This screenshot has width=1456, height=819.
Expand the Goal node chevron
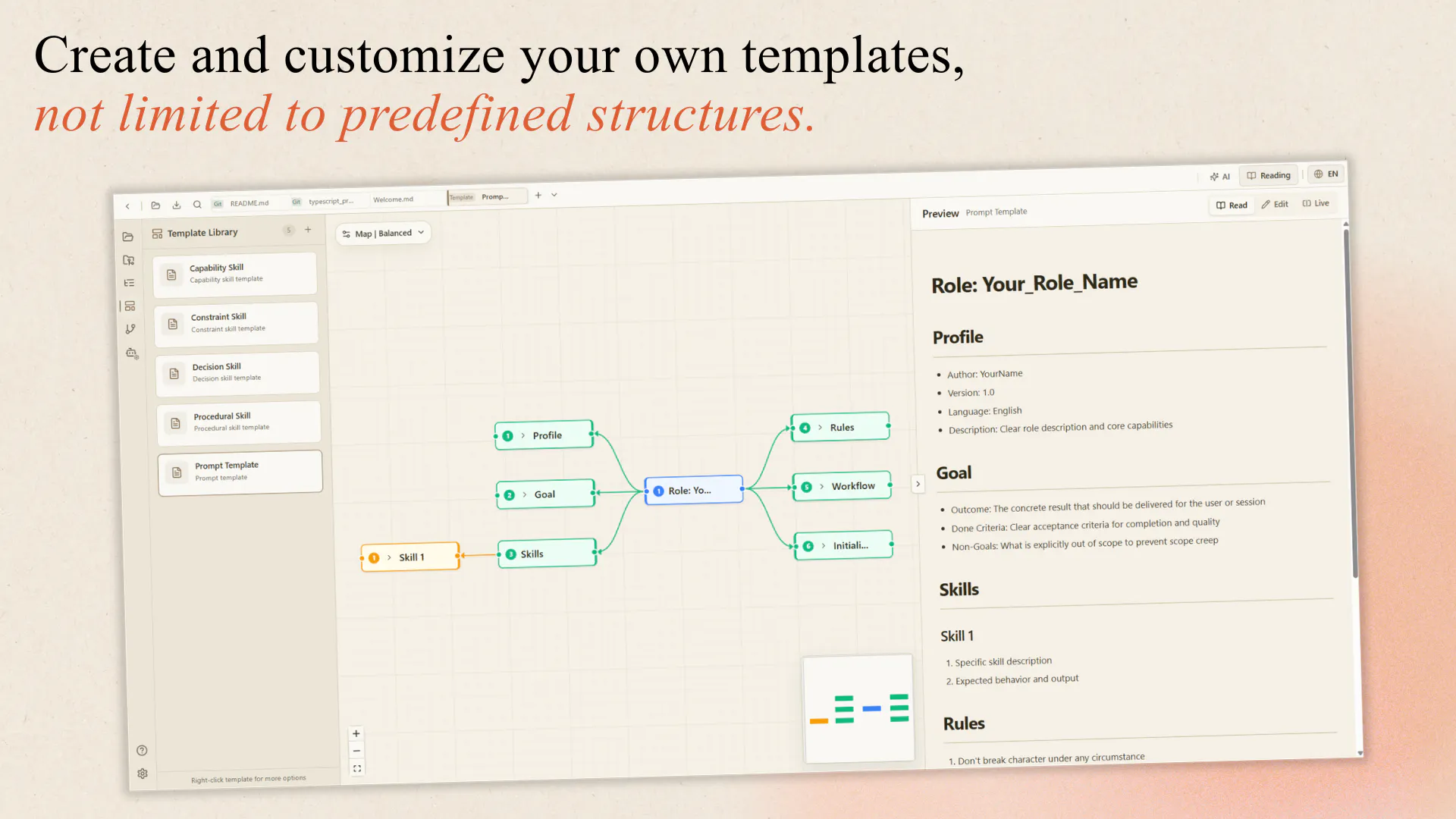coord(525,494)
